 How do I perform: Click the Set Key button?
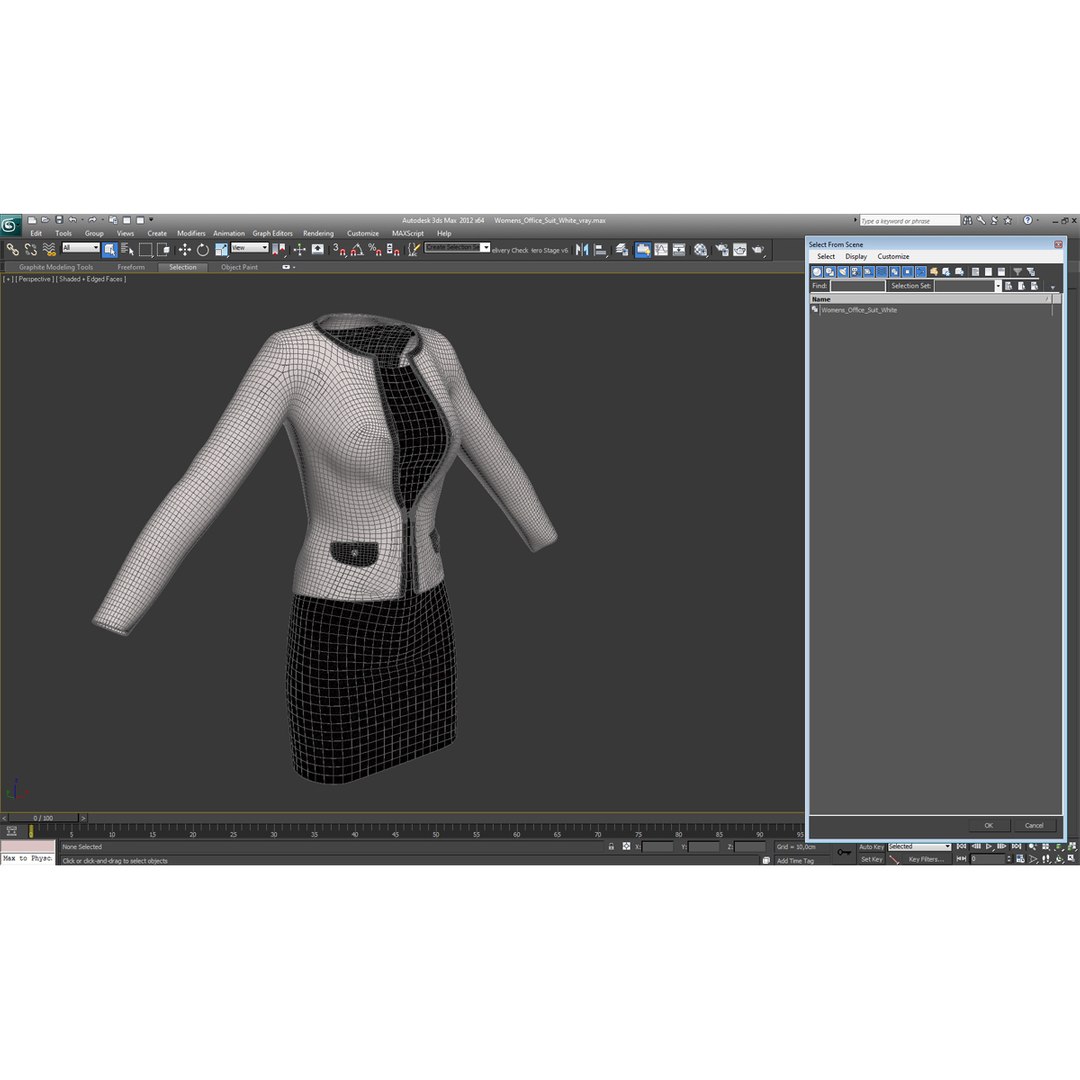point(871,859)
